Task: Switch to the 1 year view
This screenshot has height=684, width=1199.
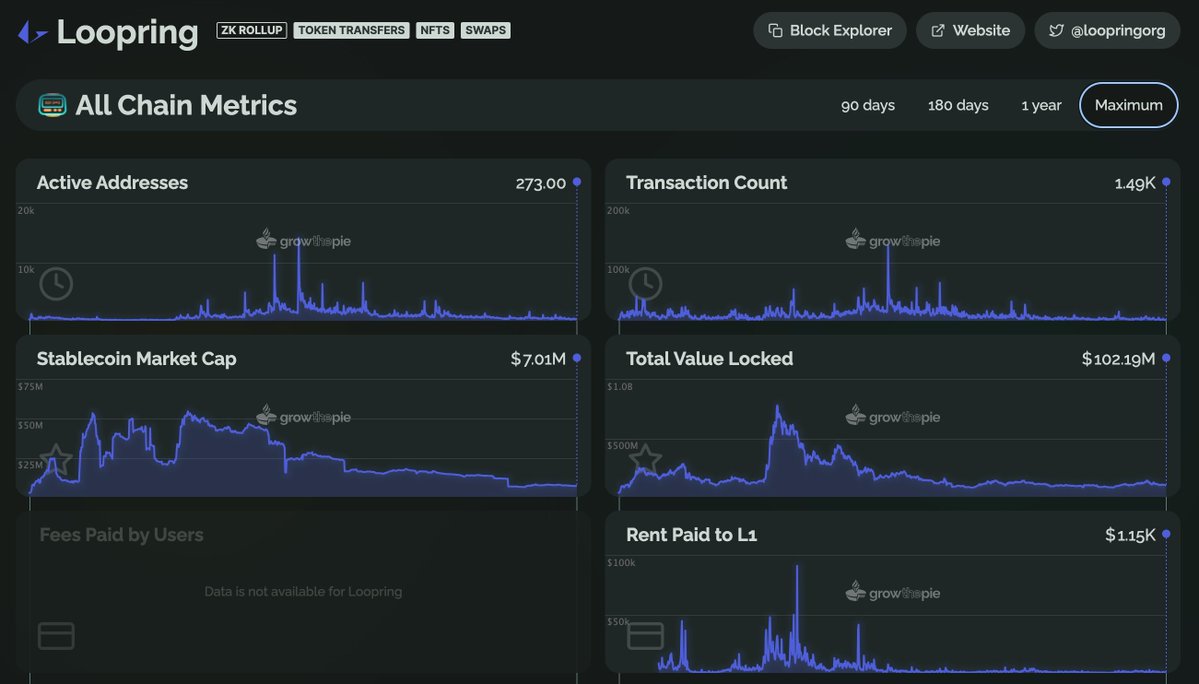Action: click(x=1041, y=104)
